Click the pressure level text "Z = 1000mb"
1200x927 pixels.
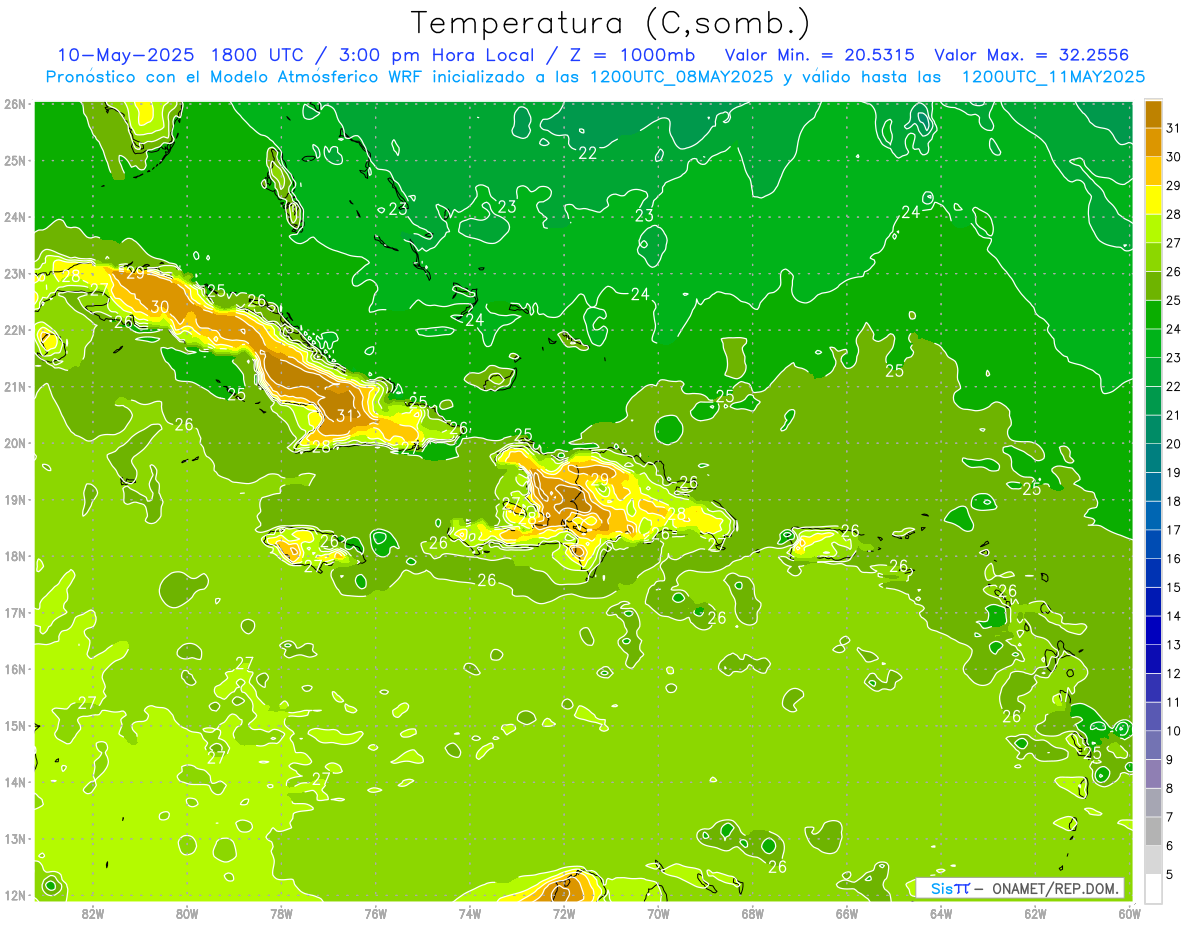click(630, 55)
